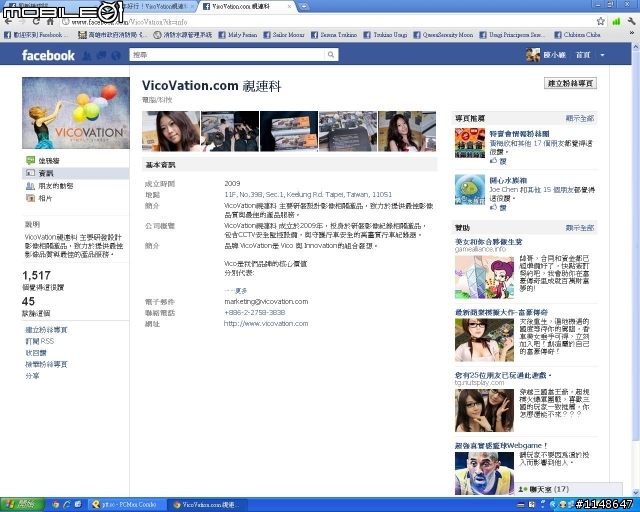The width and height of the screenshot is (640, 512).
Task: Click the create fan page button
Action: coord(570,83)
